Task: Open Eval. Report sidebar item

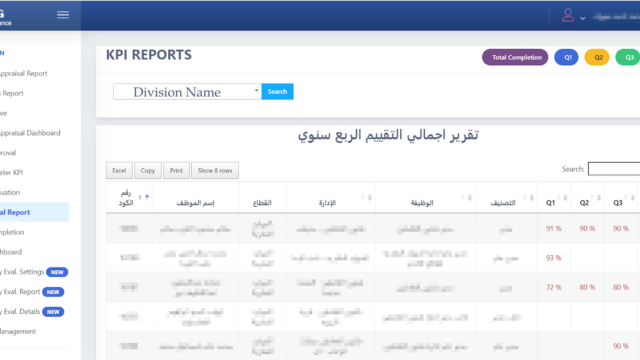Action: coord(20,292)
